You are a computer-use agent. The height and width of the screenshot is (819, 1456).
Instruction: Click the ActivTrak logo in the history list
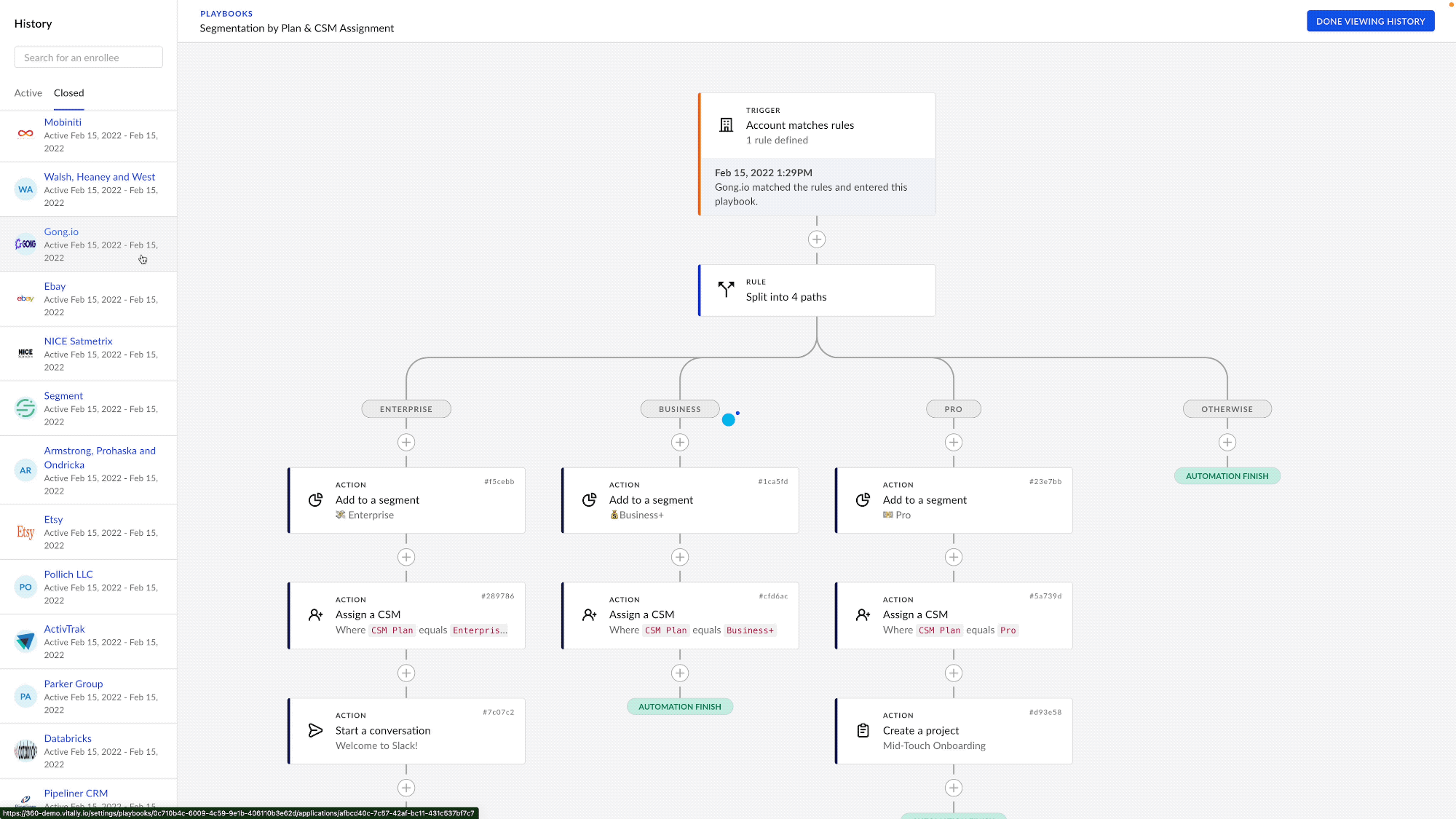[x=25, y=641]
